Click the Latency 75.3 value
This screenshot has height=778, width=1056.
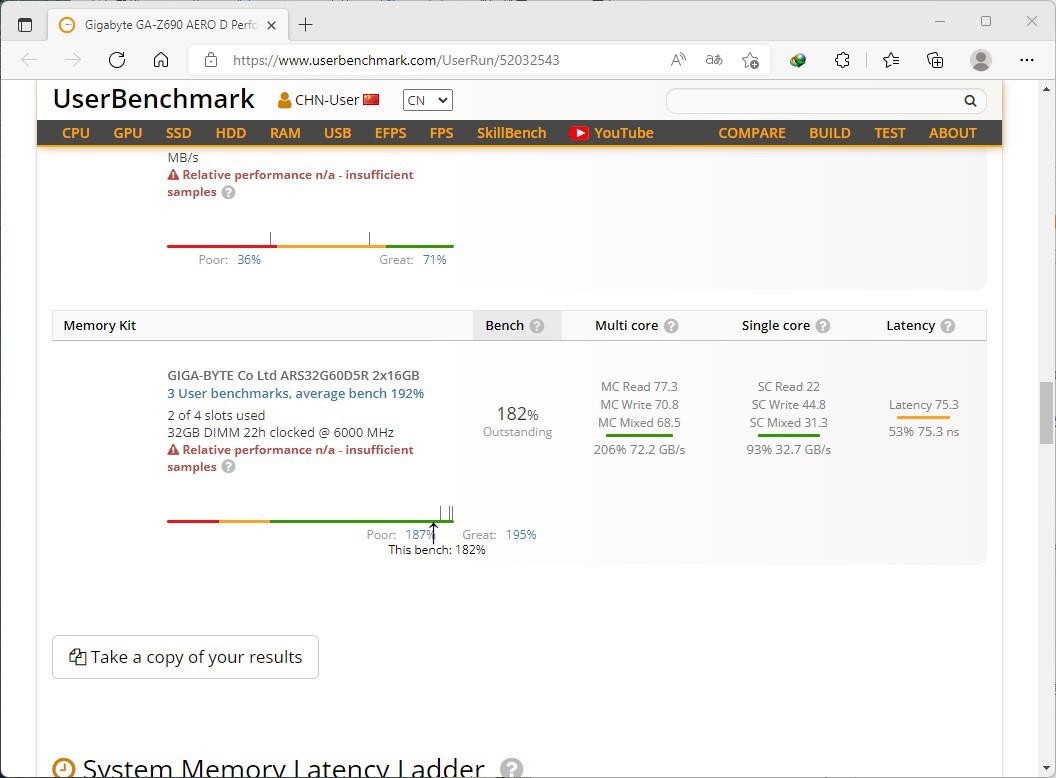coord(923,405)
